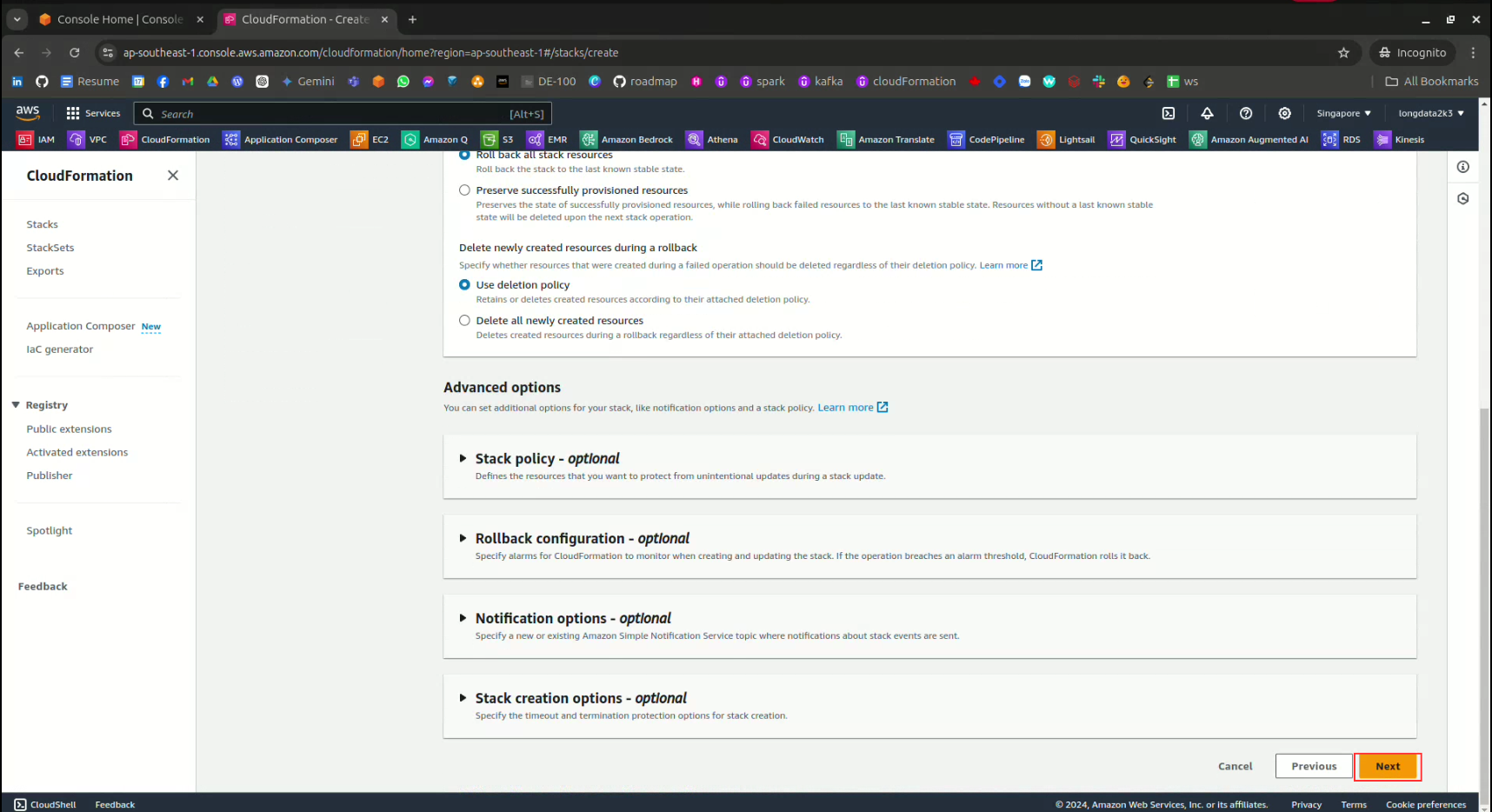
Task: Open the S3 shortcut in favorites bar
Action: (x=498, y=140)
